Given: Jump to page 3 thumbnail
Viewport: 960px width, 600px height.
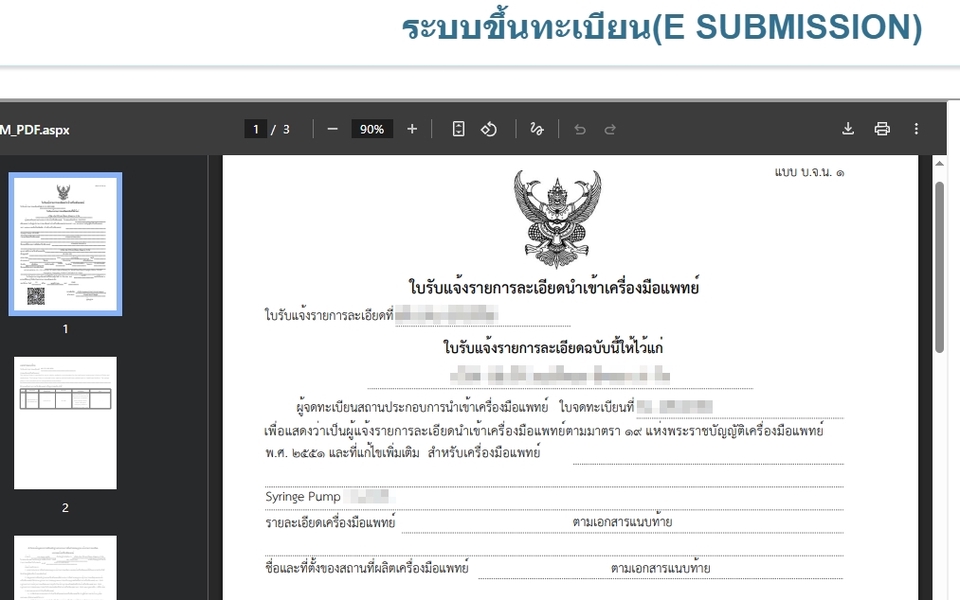Looking at the screenshot, I should coord(66,567).
